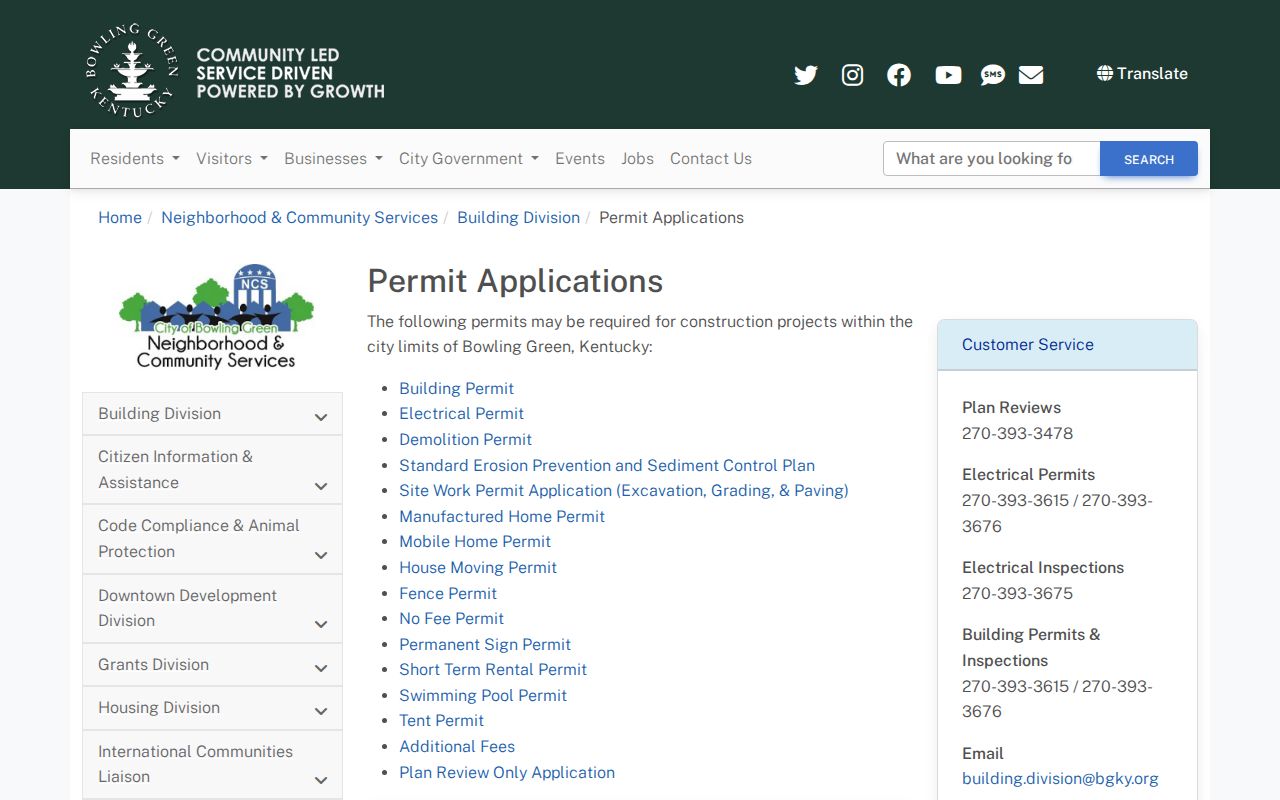Email building.division@bgky.org link
Viewport: 1280px width, 800px height.
pos(1060,778)
